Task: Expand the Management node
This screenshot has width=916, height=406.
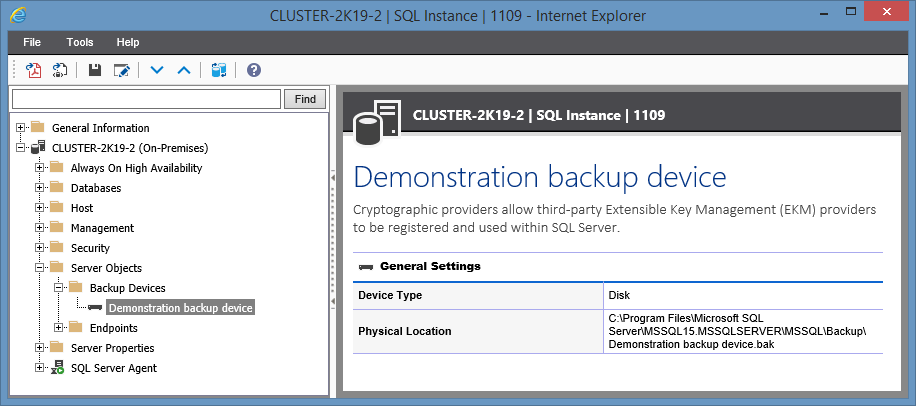Action: click(40, 227)
